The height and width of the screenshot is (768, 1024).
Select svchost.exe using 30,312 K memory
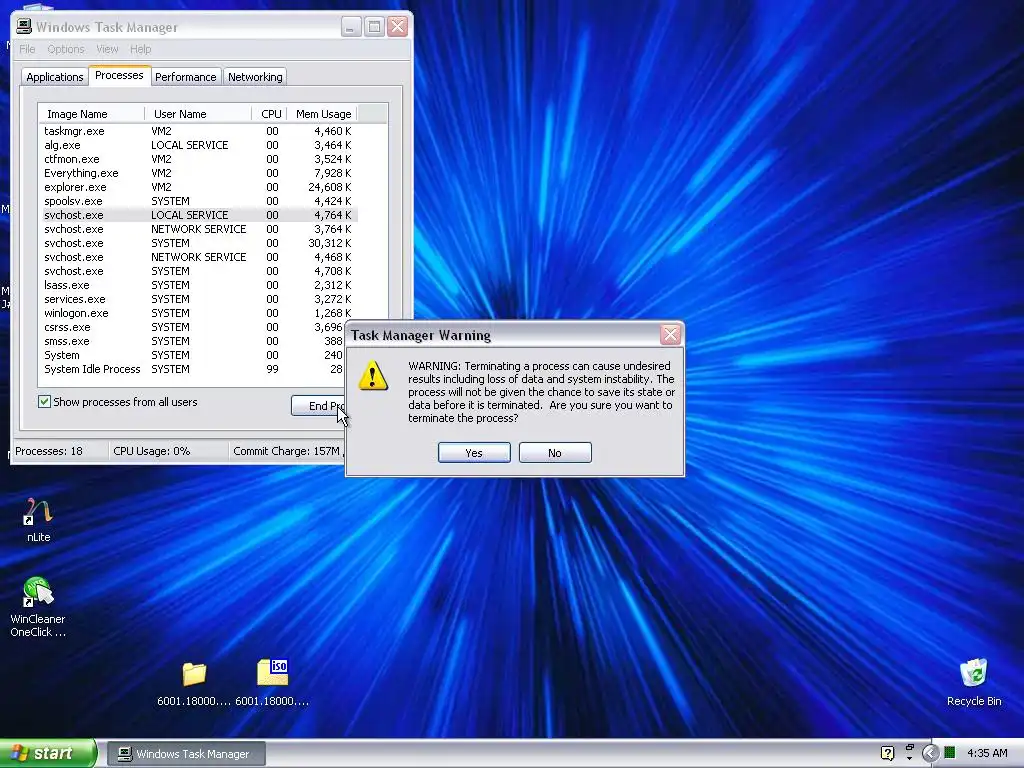click(199, 243)
